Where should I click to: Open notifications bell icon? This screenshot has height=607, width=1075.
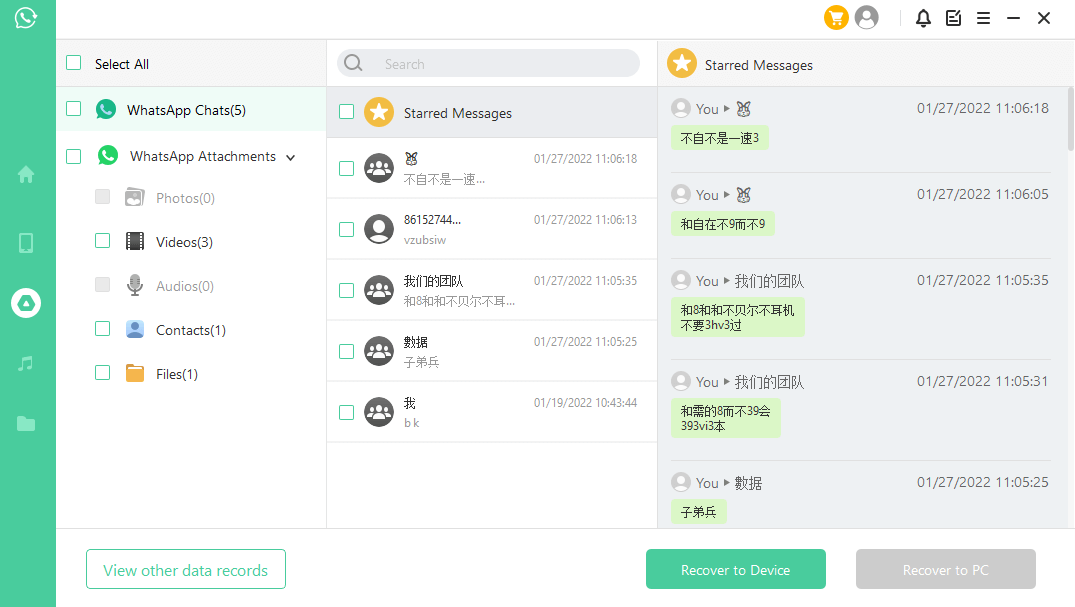pos(923,18)
